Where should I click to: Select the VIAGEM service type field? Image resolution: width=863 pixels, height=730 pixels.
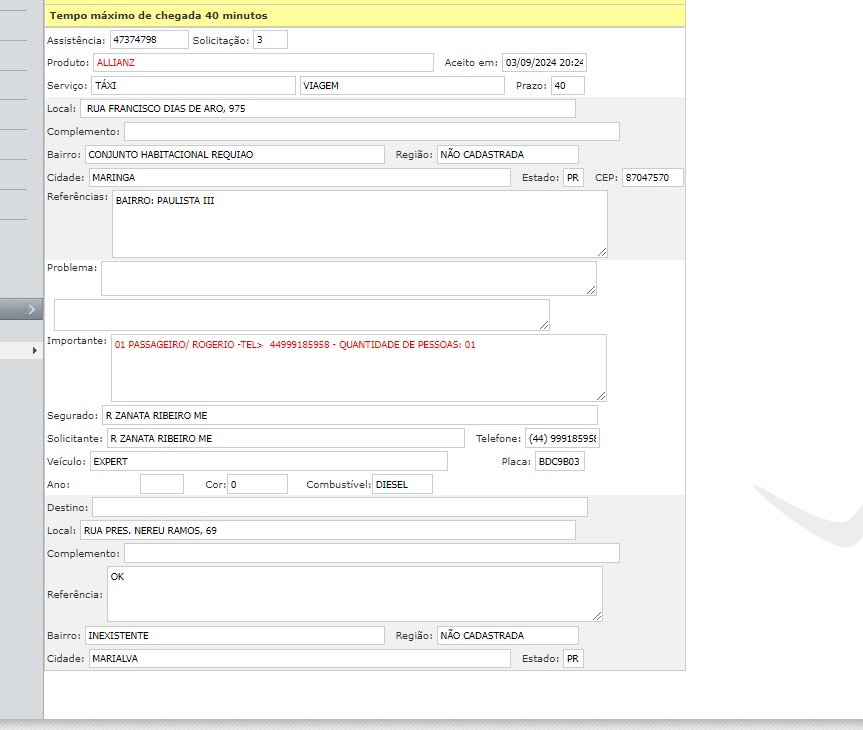401,86
